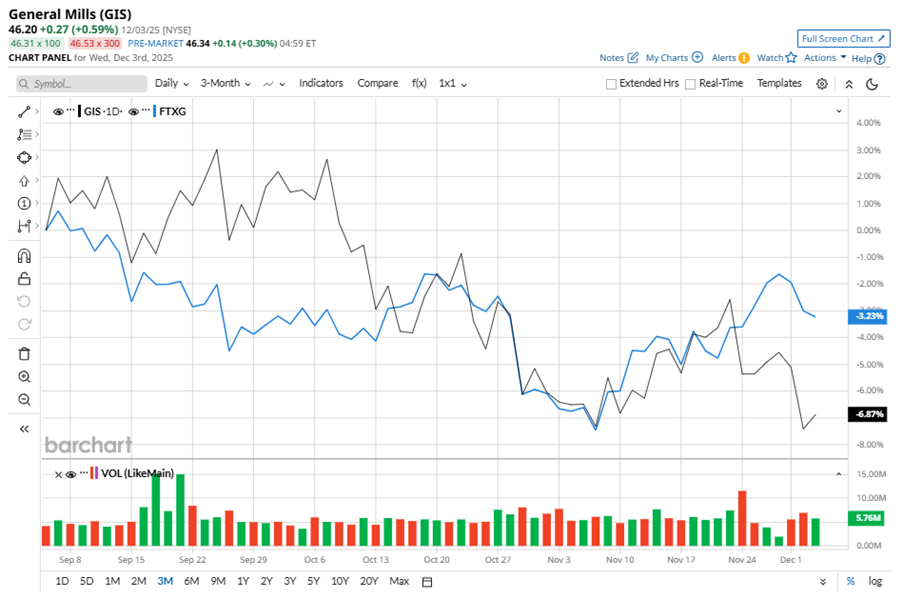Switch scale to log mode
The width and height of the screenshot is (902, 599).
(x=875, y=581)
